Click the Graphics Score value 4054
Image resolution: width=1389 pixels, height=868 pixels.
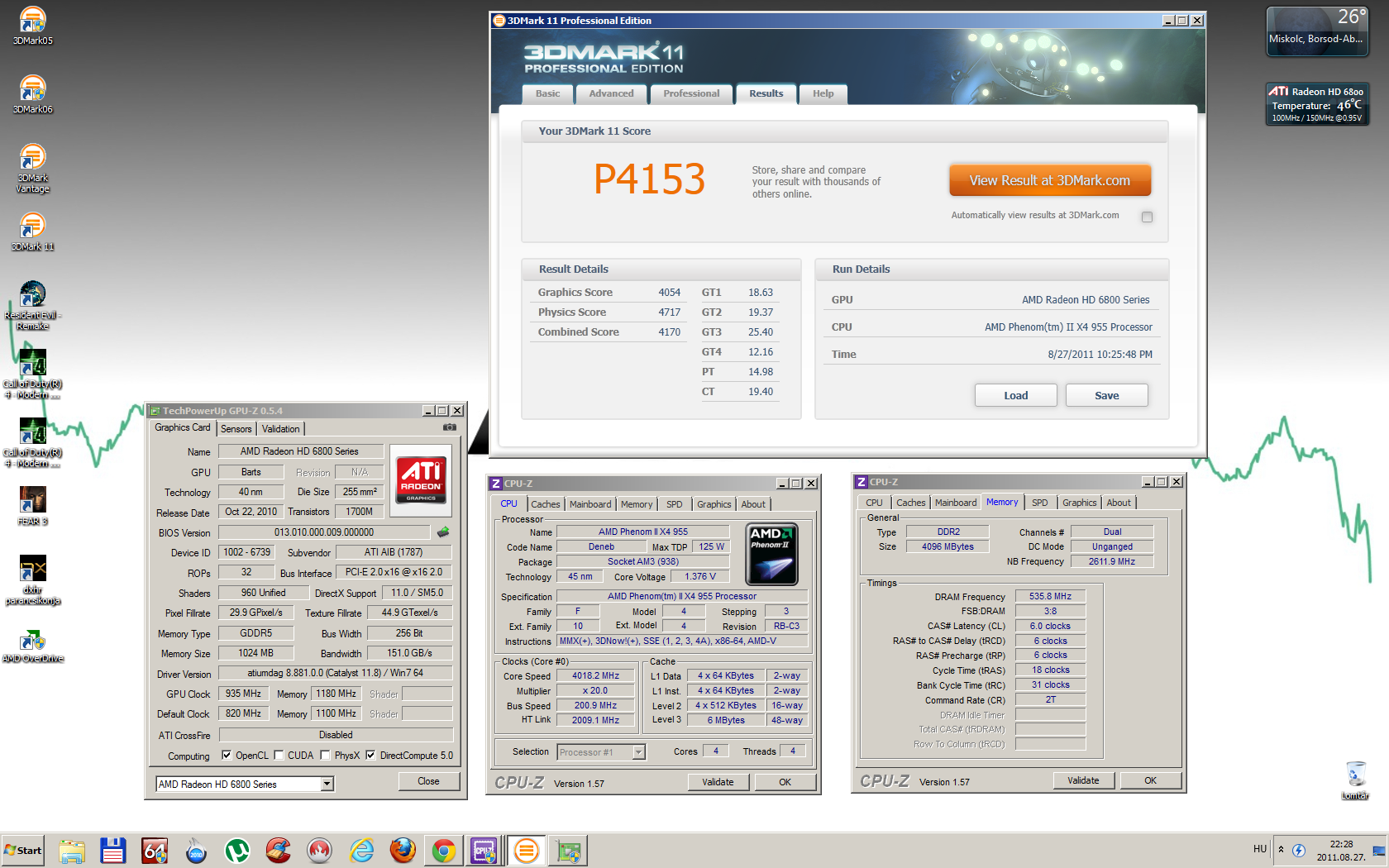[x=670, y=293]
